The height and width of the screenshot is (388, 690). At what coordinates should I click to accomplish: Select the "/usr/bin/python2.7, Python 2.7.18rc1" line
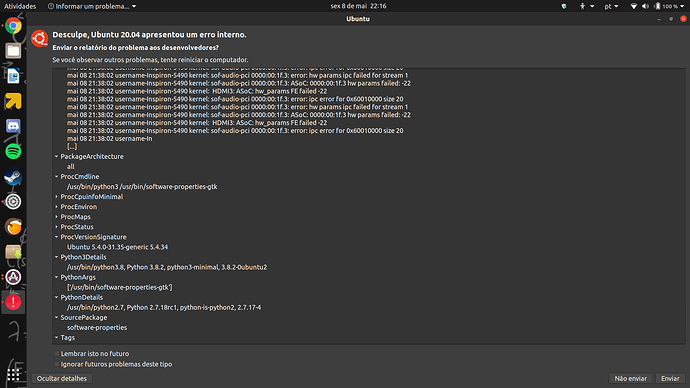click(x=164, y=307)
